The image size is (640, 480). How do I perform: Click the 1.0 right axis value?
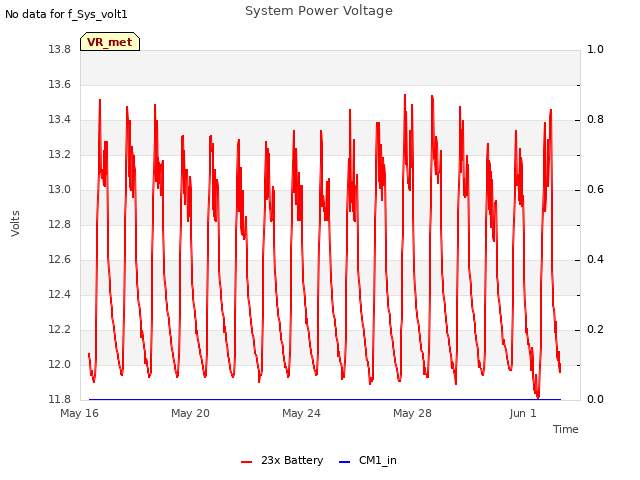(x=595, y=50)
